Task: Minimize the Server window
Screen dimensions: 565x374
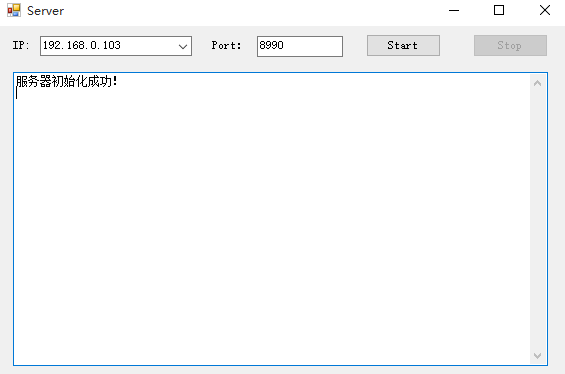Action: (454, 10)
